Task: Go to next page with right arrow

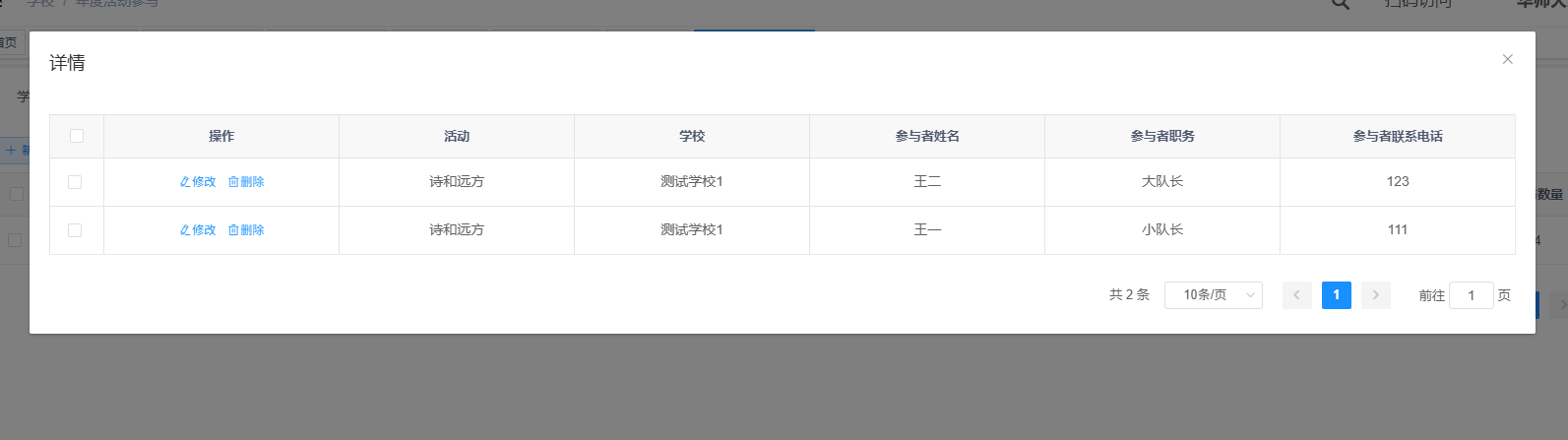Action: [1375, 295]
